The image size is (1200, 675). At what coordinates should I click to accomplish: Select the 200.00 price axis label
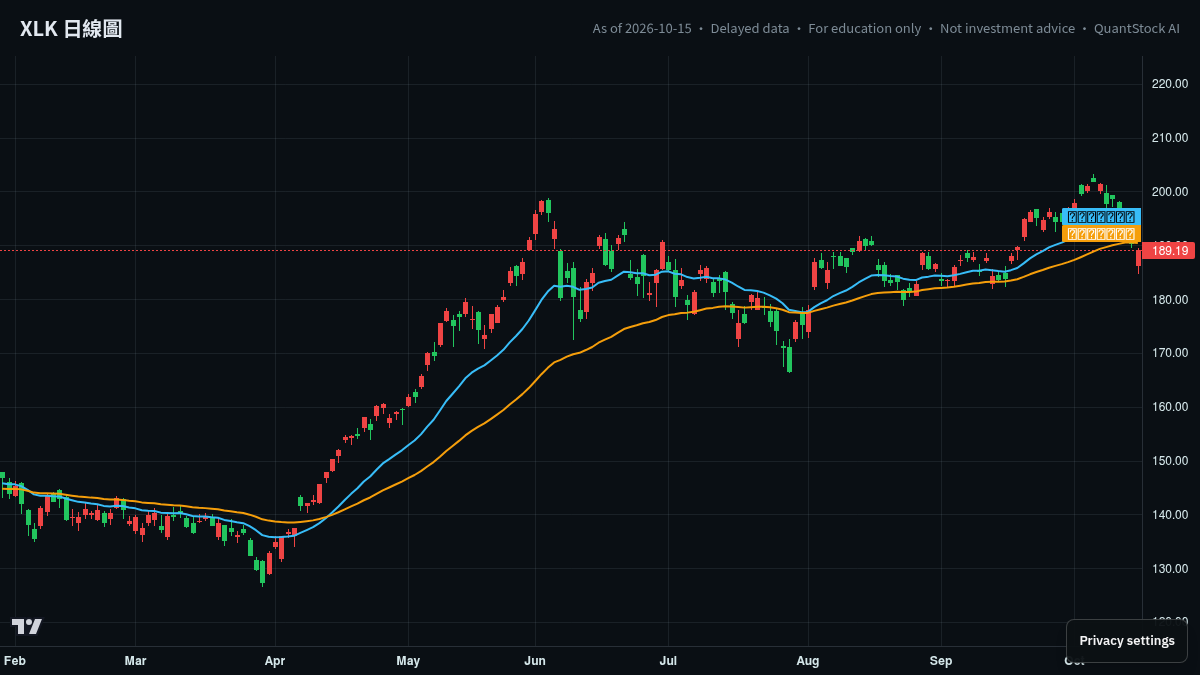(1170, 192)
